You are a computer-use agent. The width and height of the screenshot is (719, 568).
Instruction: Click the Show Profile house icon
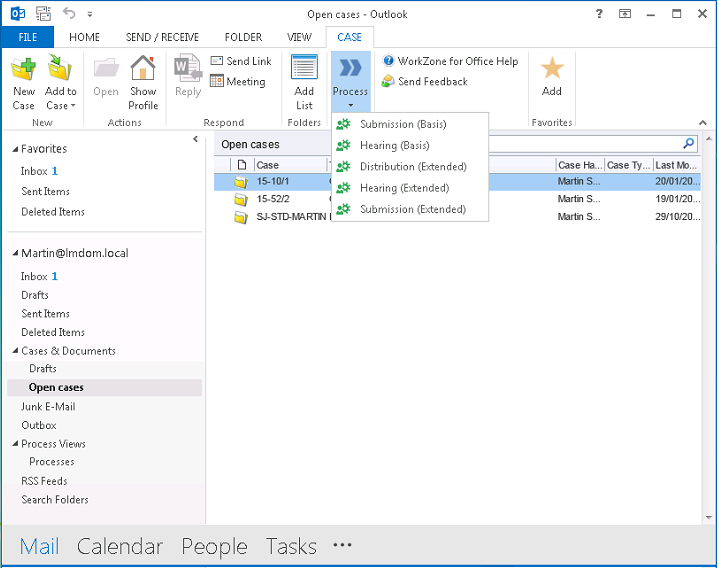(143, 70)
